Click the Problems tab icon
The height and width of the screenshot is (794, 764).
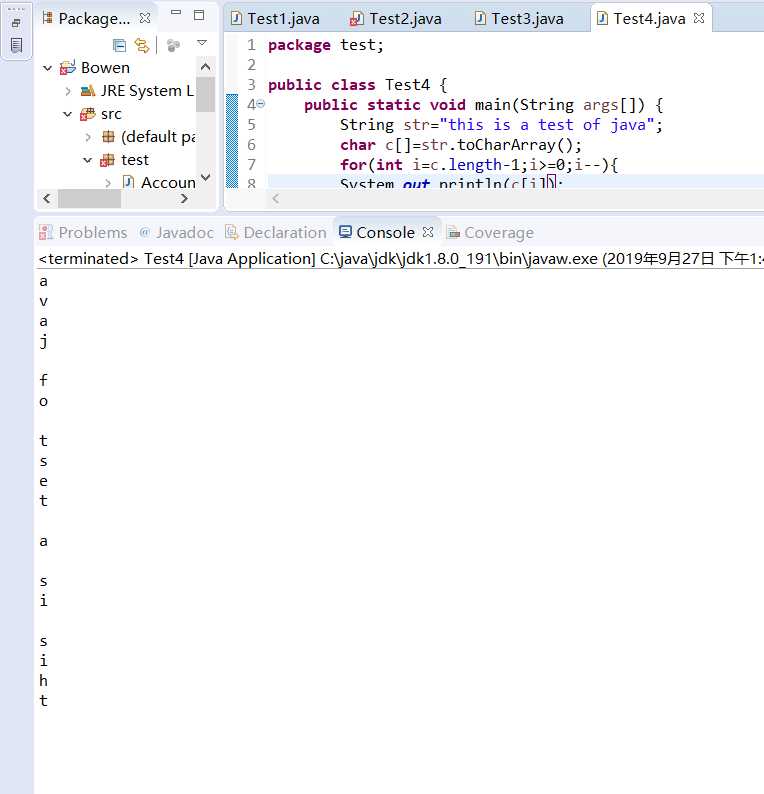coord(46,232)
